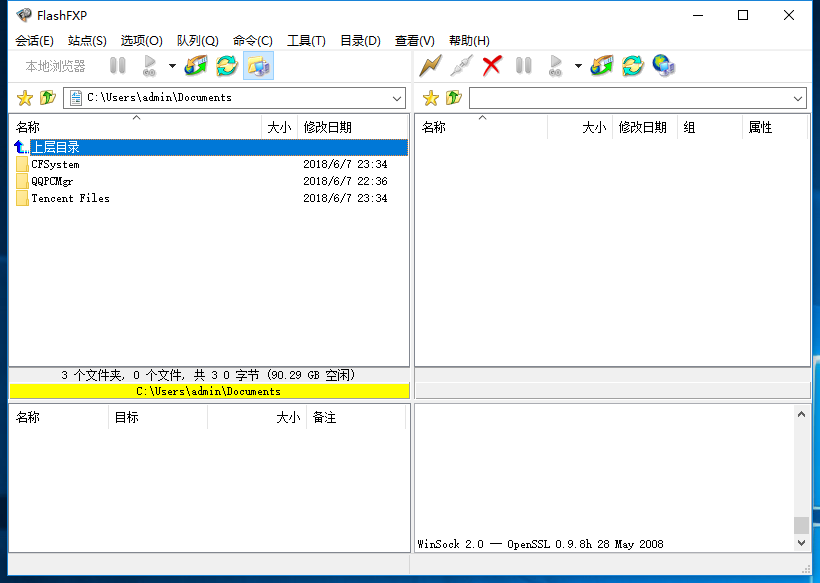
Task: Open the 队列(Q) menu
Action: click(x=197, y=41)
